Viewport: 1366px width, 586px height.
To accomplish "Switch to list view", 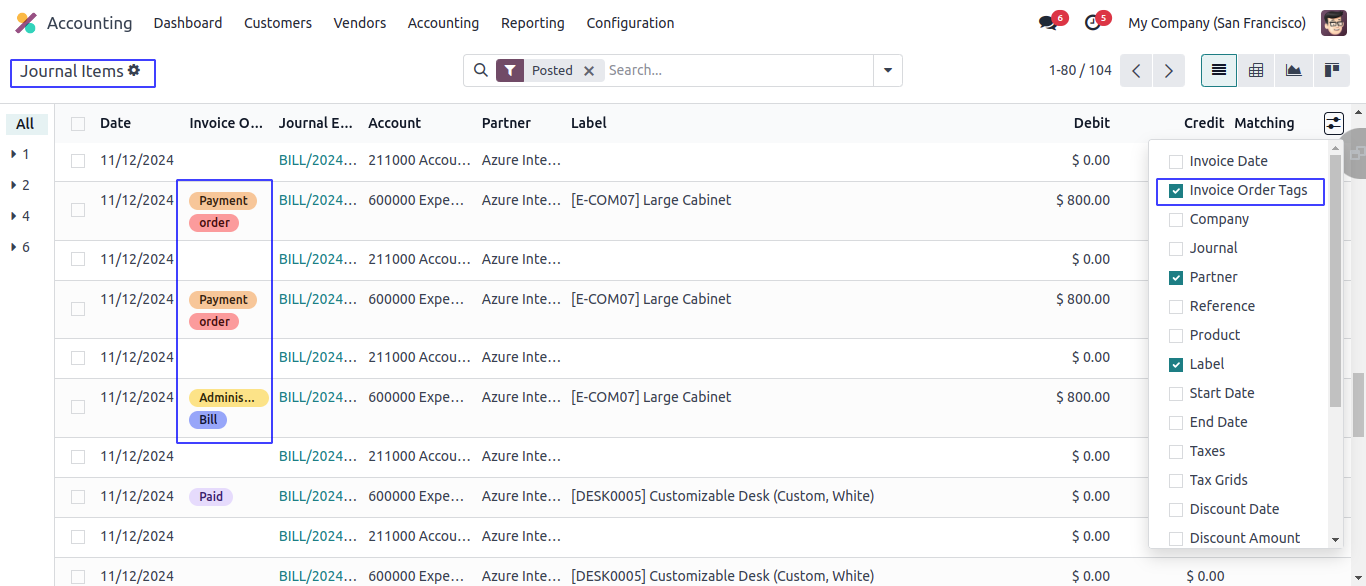I will pos(1218,70).
